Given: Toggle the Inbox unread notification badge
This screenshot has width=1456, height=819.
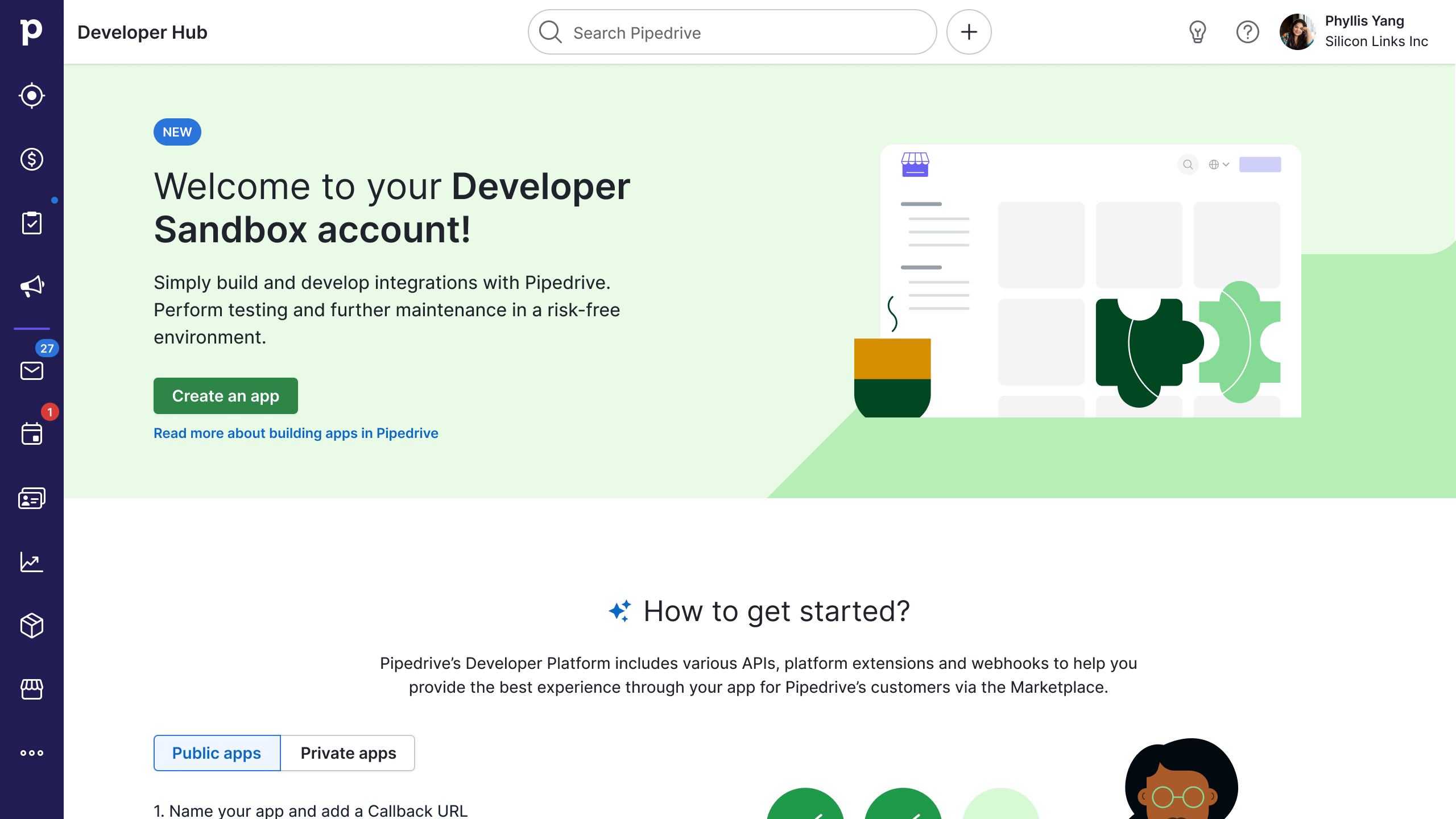Looking at the screenshot, I should pyautogui.click(x=46, y=348).
